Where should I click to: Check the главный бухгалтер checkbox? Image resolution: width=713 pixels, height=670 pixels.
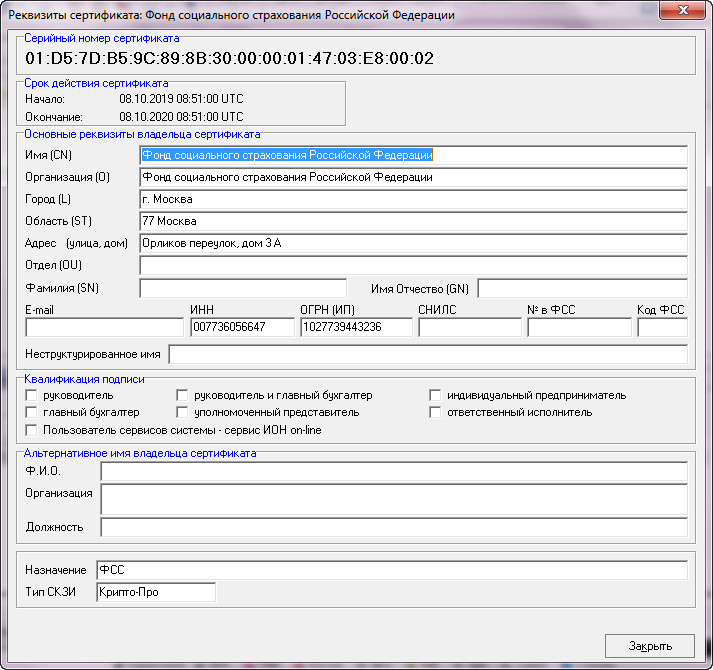pos(31,413)
